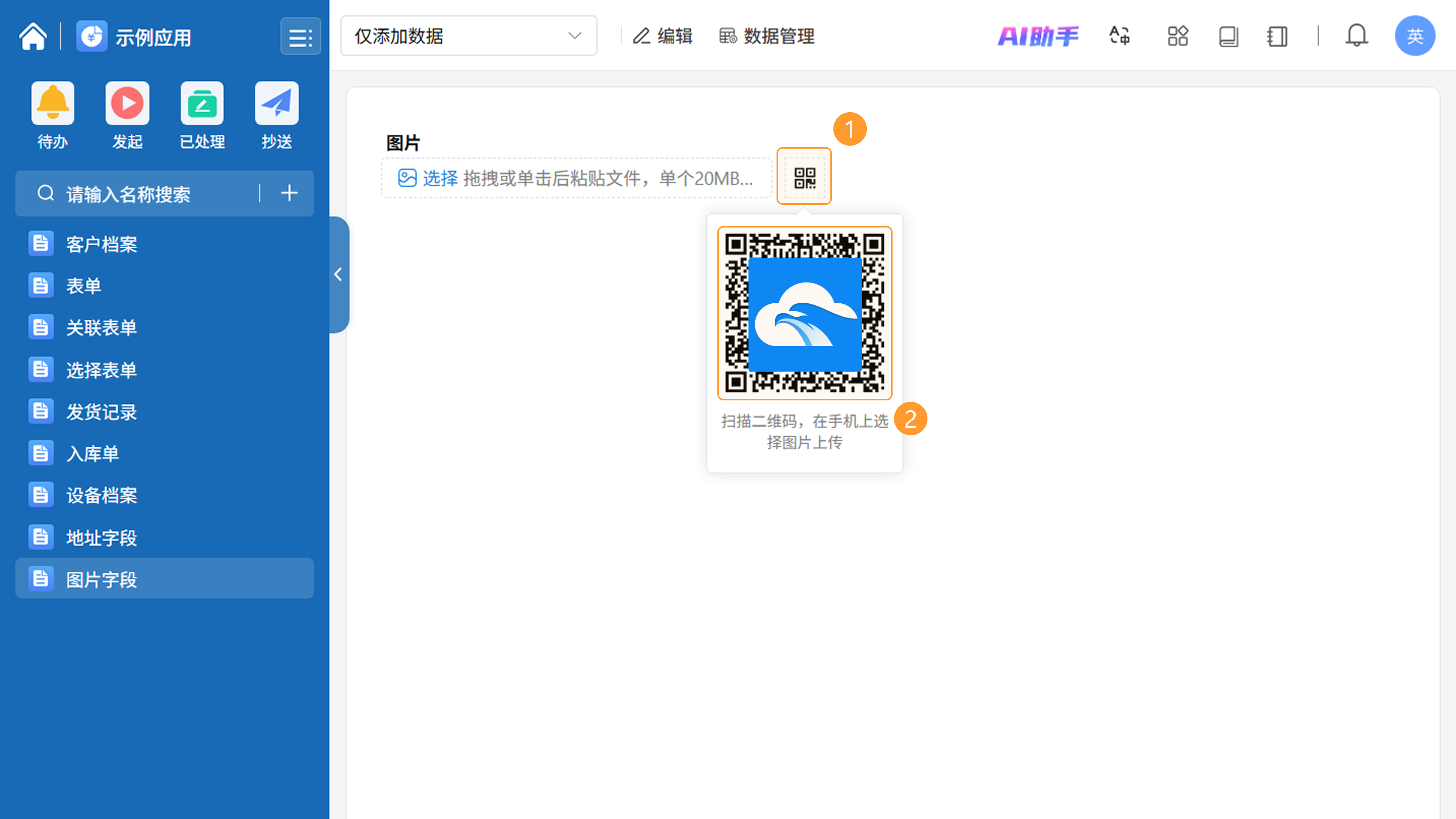Open the 发起 play shortcut
Image resolution: width=1456 pixels, height=819 pixels.
(x=127, y=104)
